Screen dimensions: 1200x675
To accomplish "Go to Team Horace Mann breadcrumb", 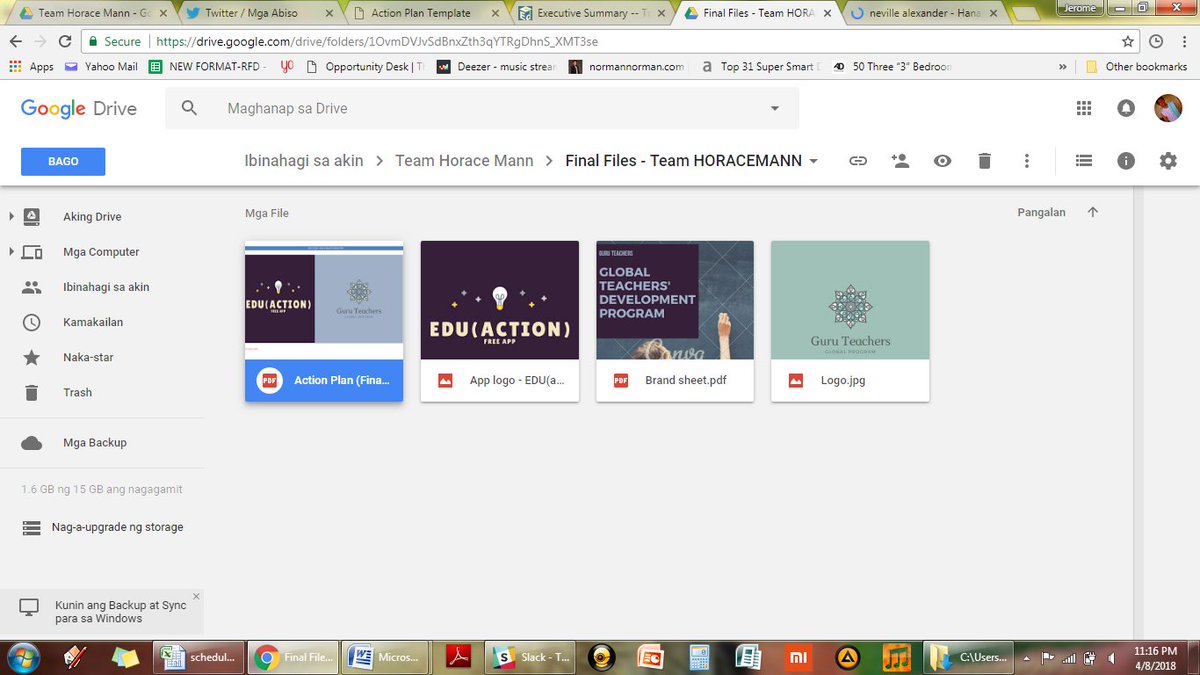I will point(464,161).
